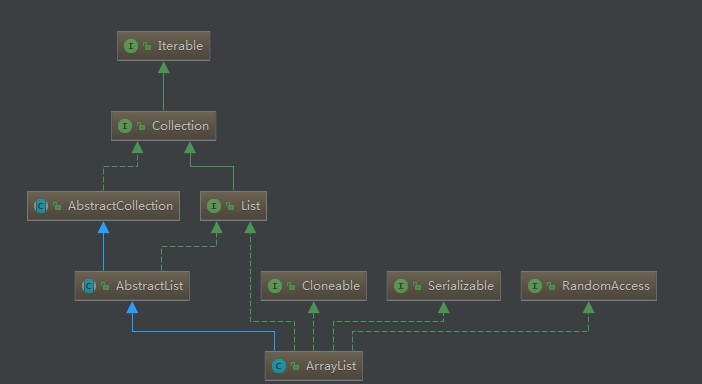
Task: Click the abstract class icon on AbstractCollection
Action: tap(41, 206)
